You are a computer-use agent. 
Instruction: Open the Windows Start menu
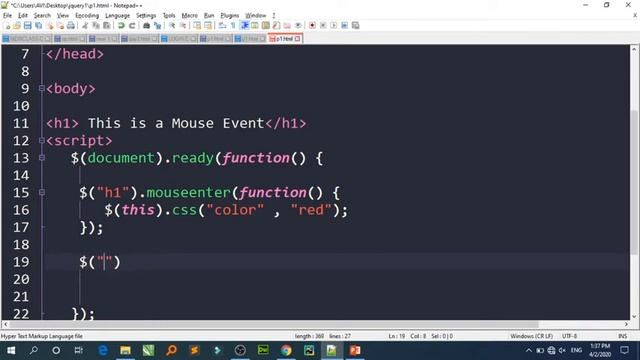pyautogui.click(x=11, y=350)
